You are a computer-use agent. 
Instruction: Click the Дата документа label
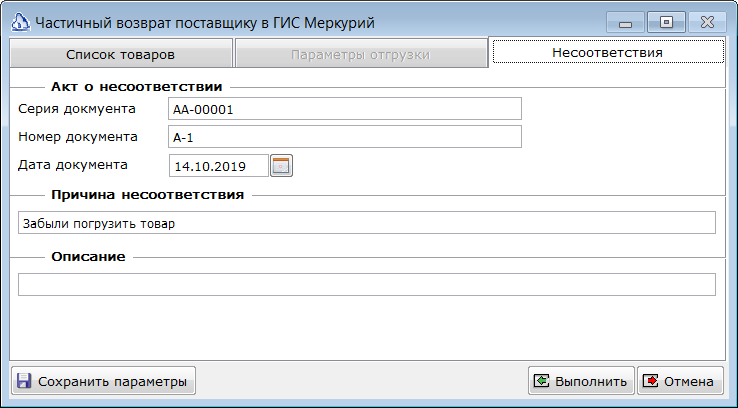tap(72, 165)
